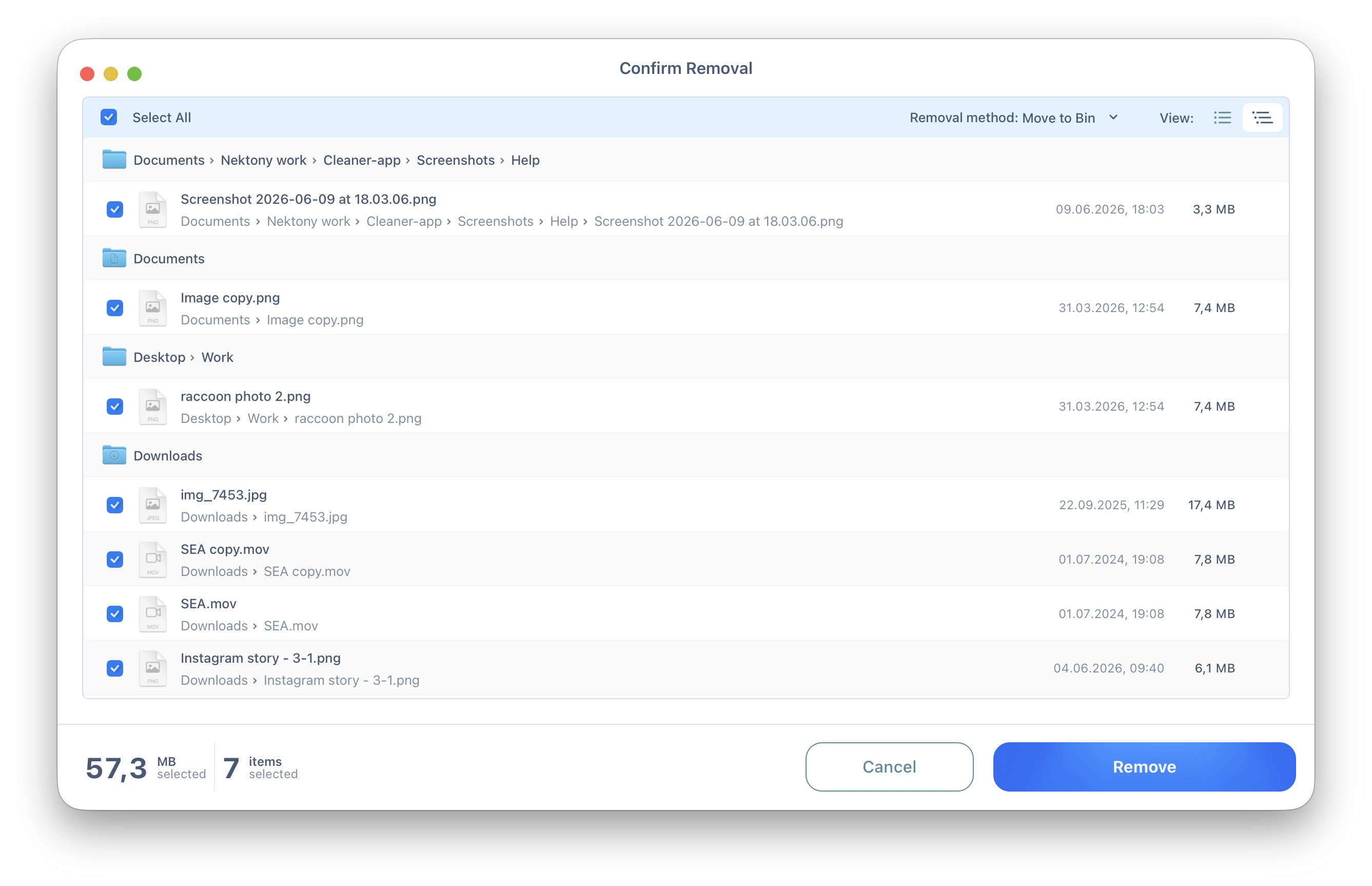The height and width of the screenshot is (886, 1372).
Task: Uncheck the Screenshot 2026-06-09 file checkbox
Action: [x=114, y=209]
